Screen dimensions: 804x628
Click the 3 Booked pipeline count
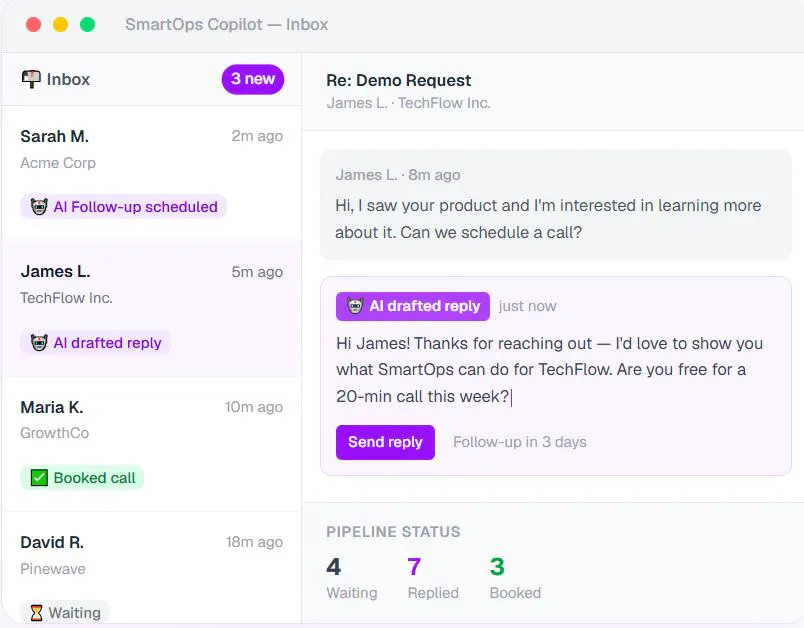click(515, 579)
